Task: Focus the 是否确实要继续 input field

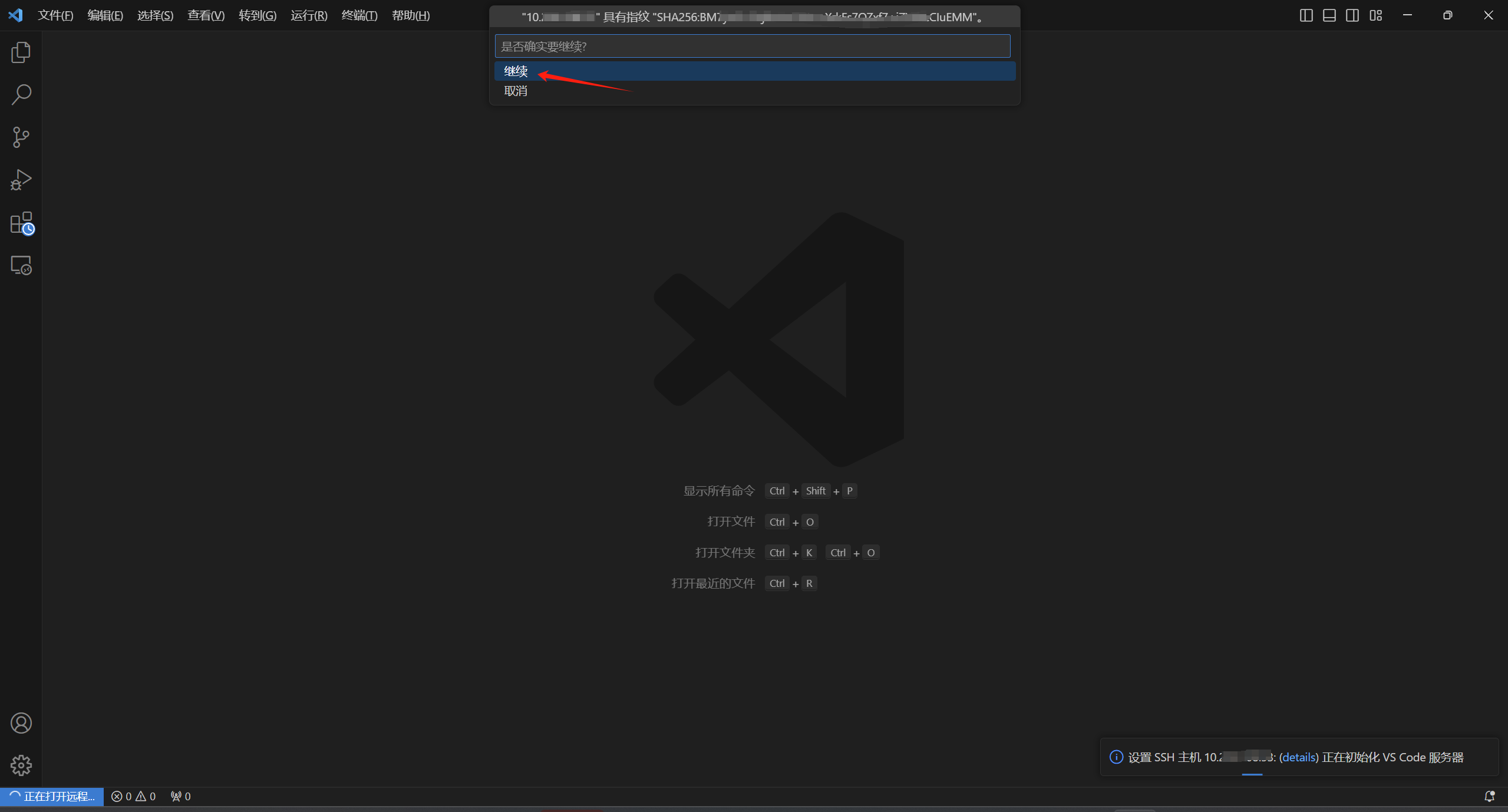Action: tap(752, 46)
